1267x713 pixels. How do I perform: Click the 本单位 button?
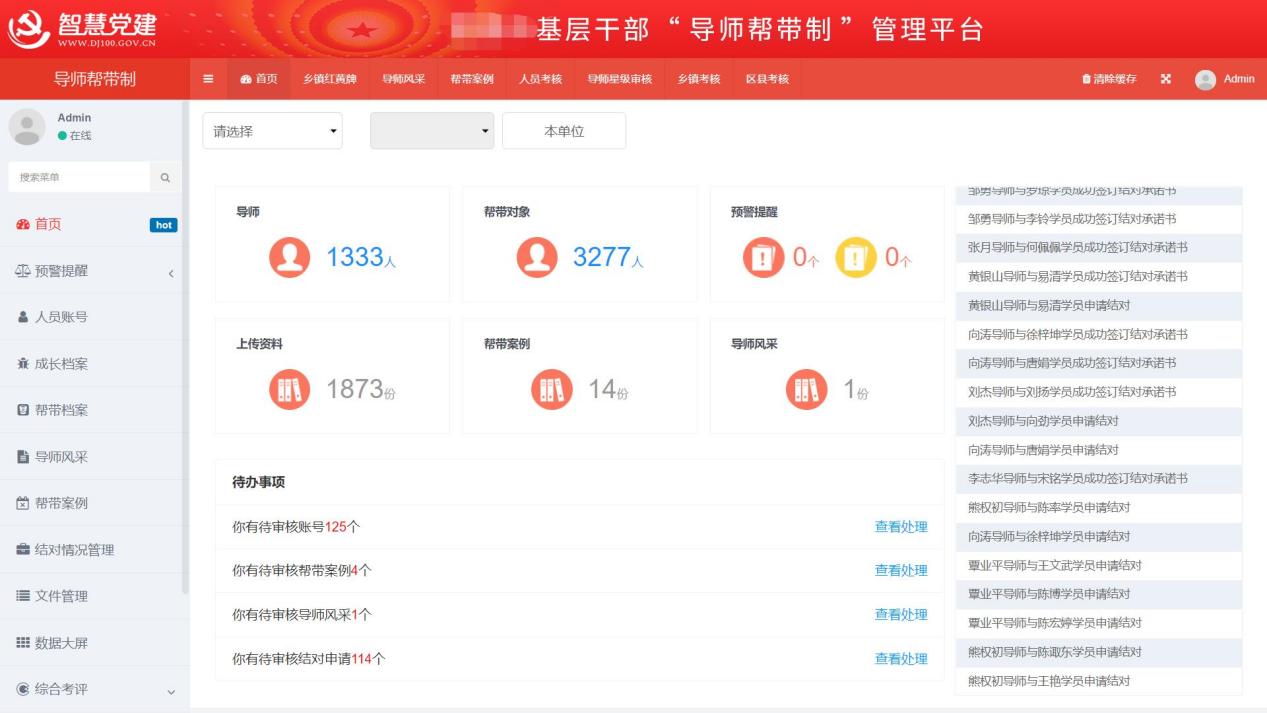pyautogui.click(x=564, y=131)
